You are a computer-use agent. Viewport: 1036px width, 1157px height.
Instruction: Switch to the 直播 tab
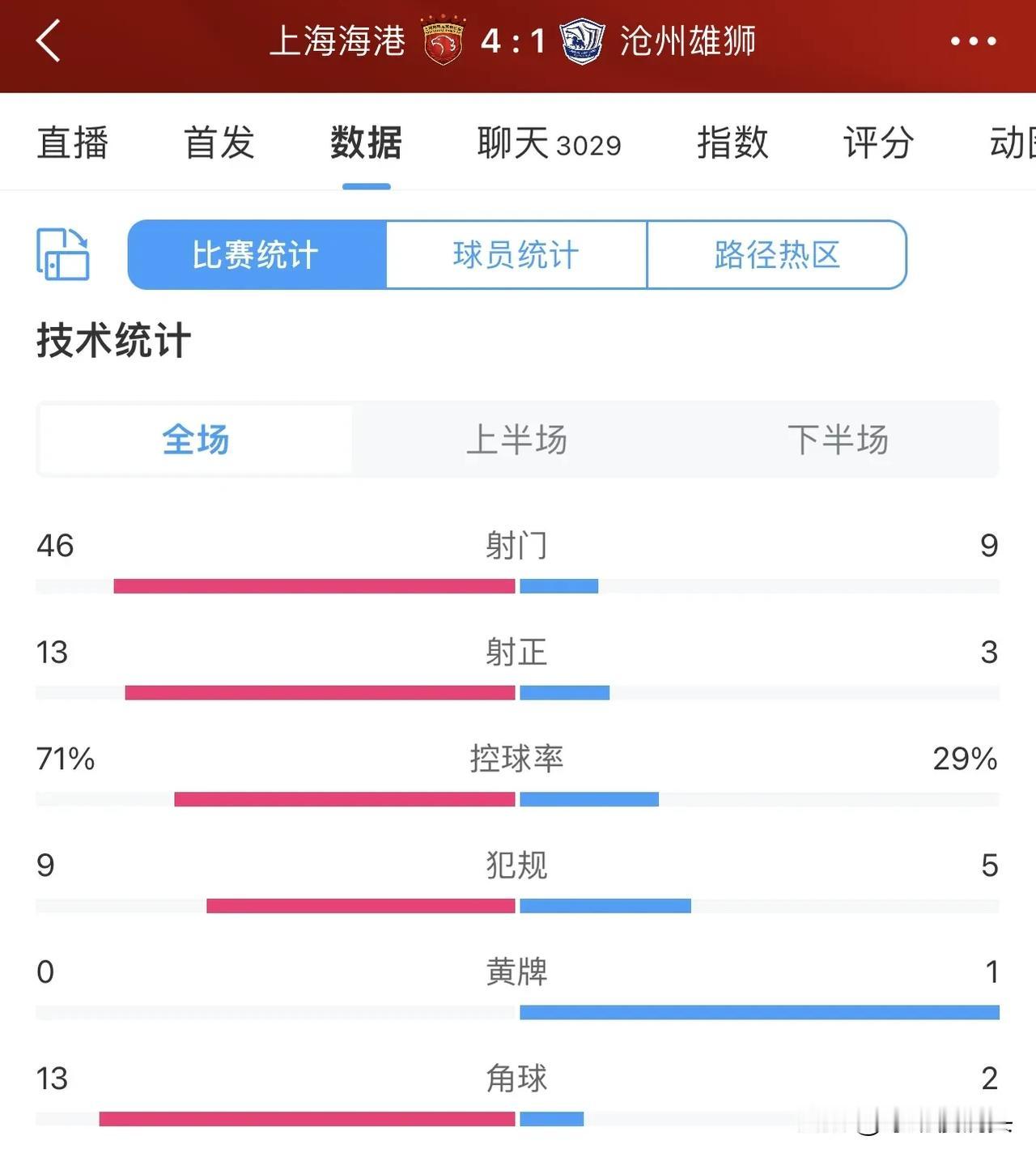coord(73,143)
